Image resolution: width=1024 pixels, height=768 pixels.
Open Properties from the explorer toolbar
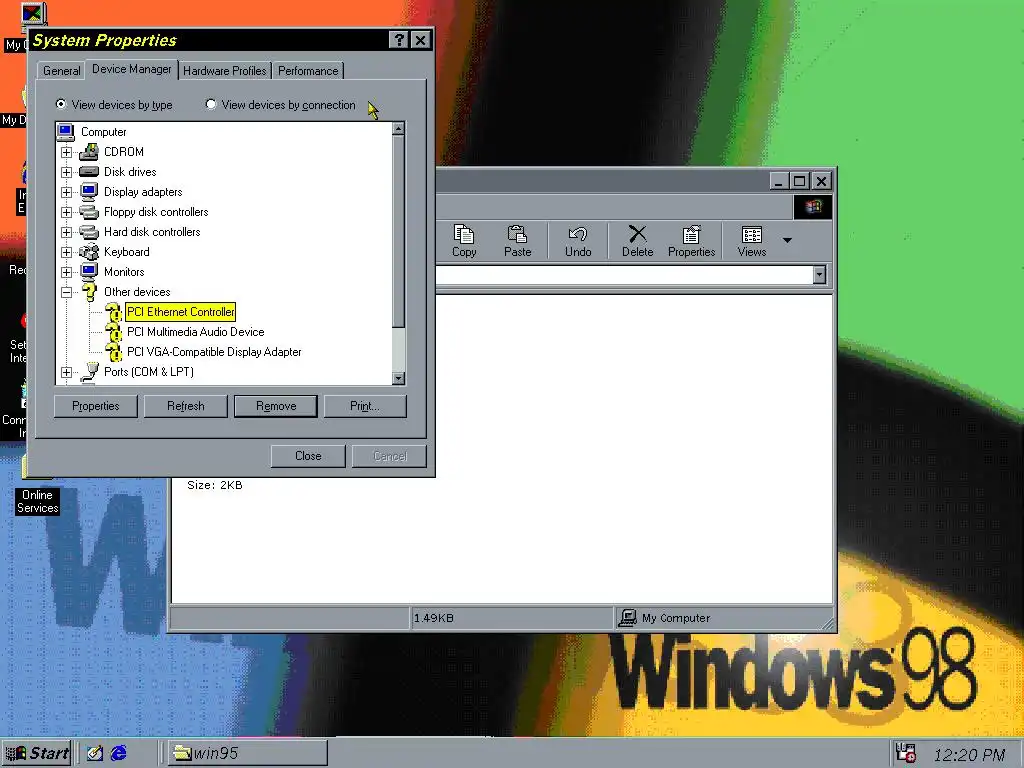(692, 241)
